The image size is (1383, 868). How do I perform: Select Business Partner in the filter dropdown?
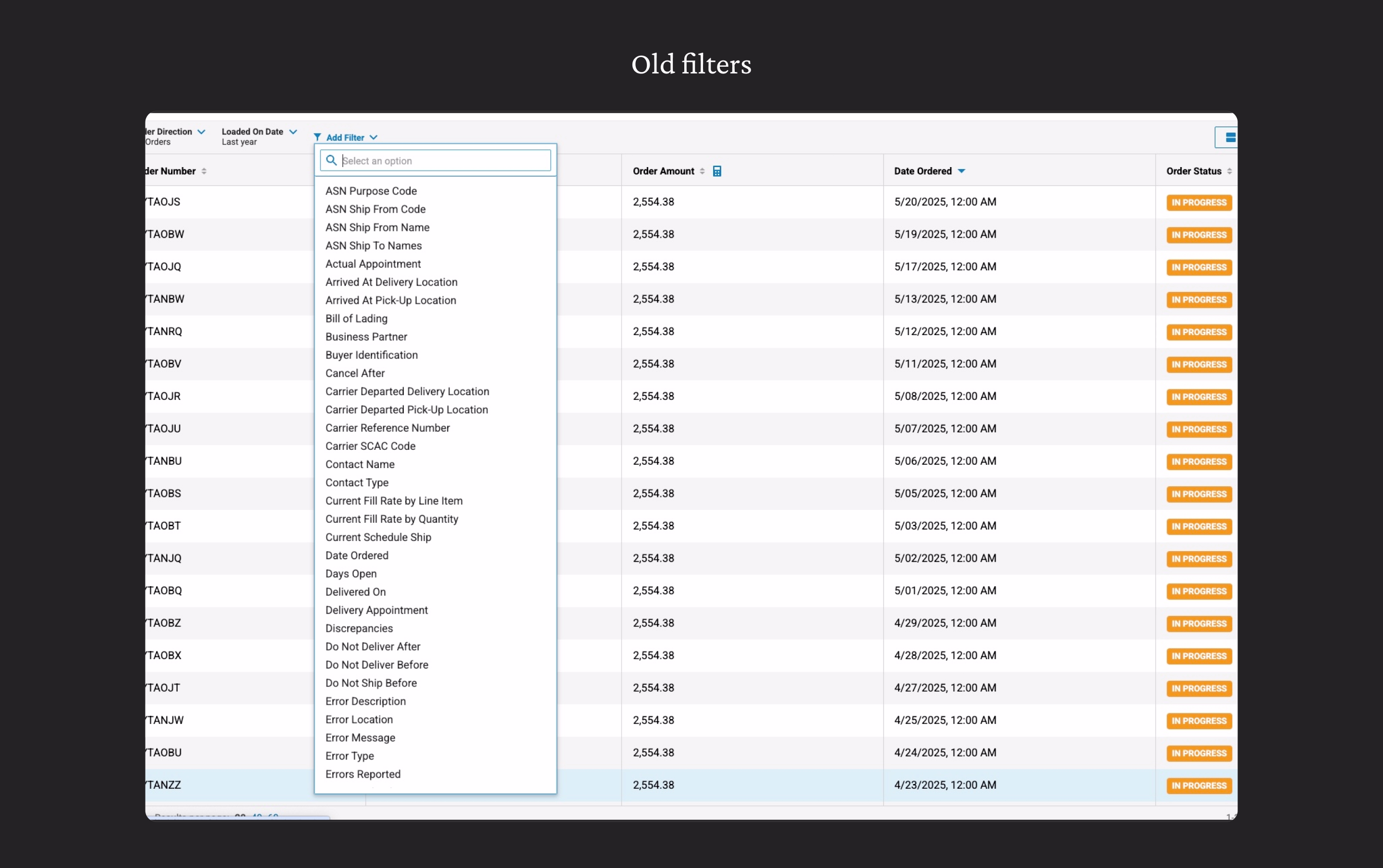[x=366, y=337]
